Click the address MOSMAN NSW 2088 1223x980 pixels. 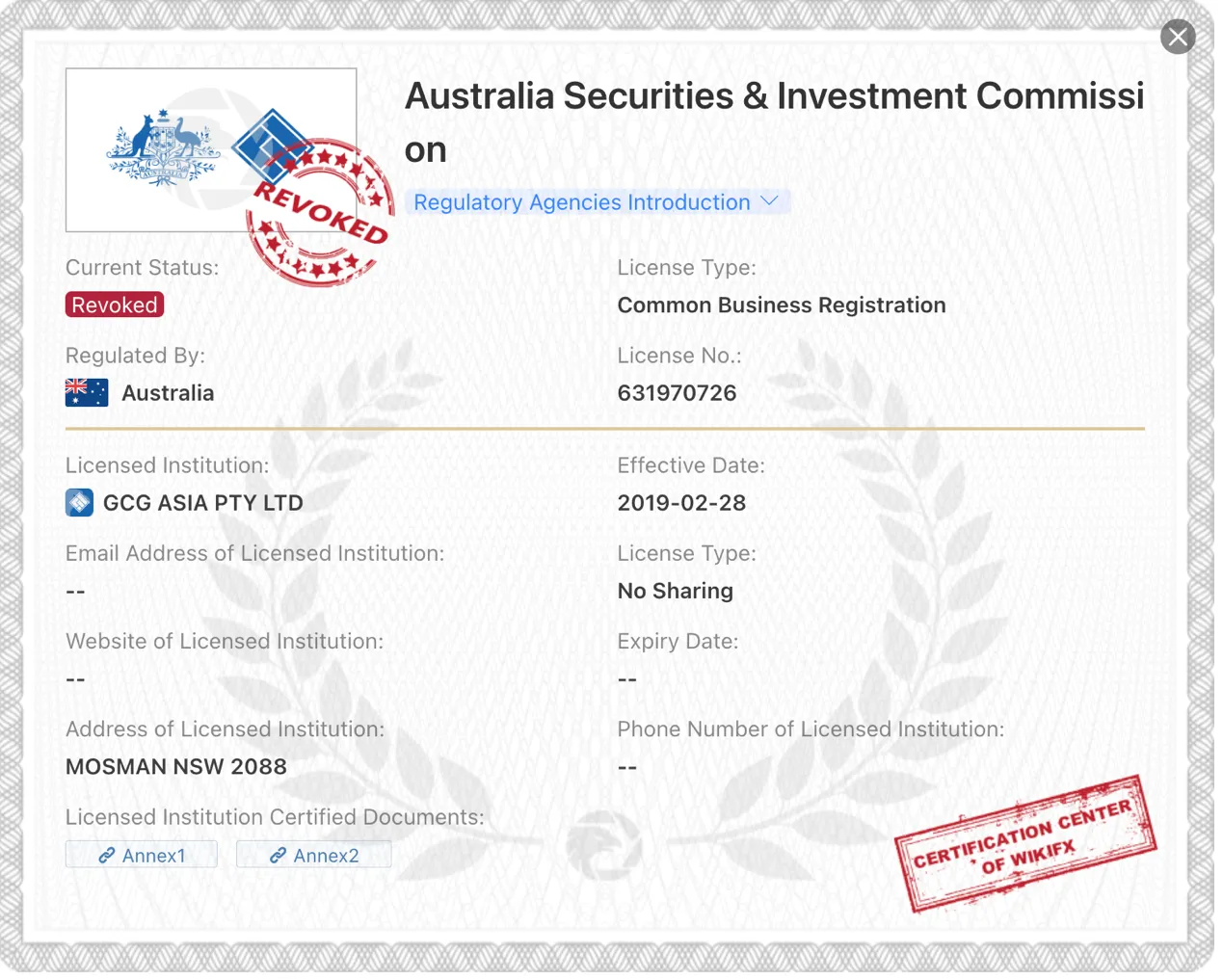(x=176, y=767)
